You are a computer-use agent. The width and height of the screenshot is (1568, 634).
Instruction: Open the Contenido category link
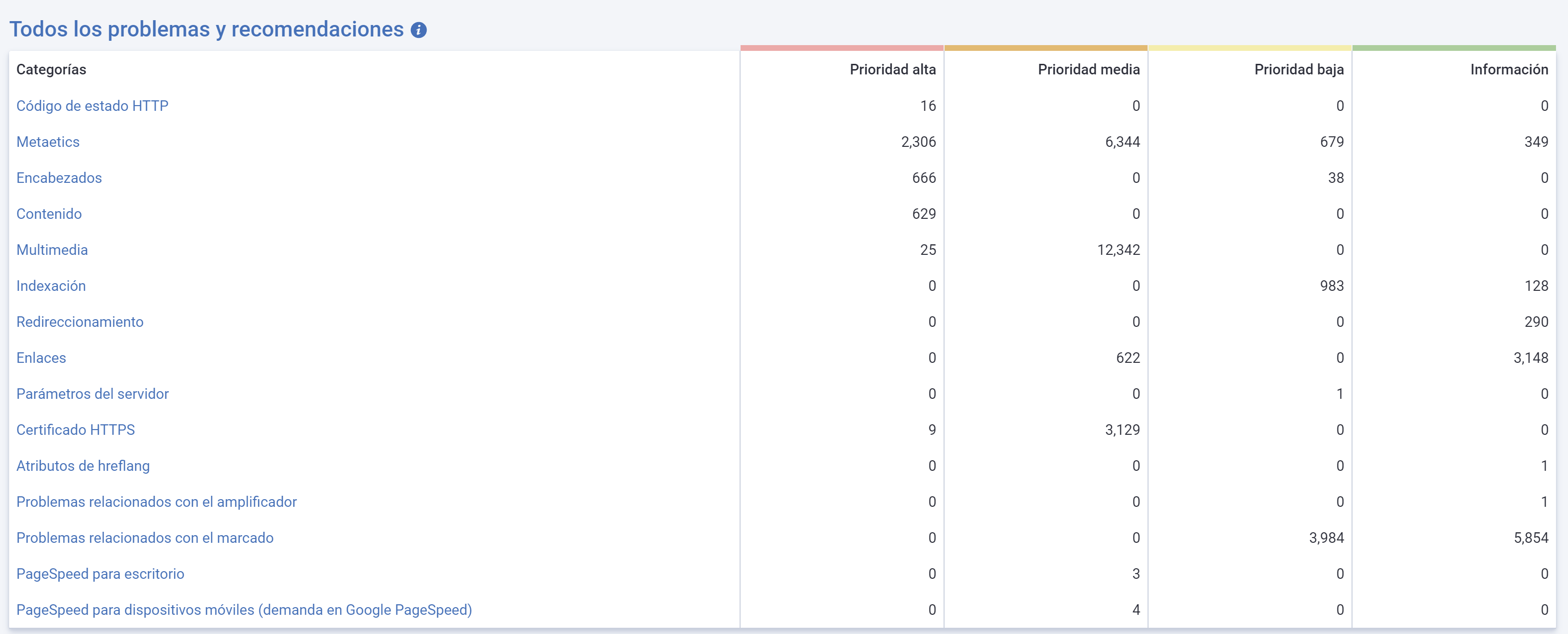pyautogui.click(x=48, y=214)
